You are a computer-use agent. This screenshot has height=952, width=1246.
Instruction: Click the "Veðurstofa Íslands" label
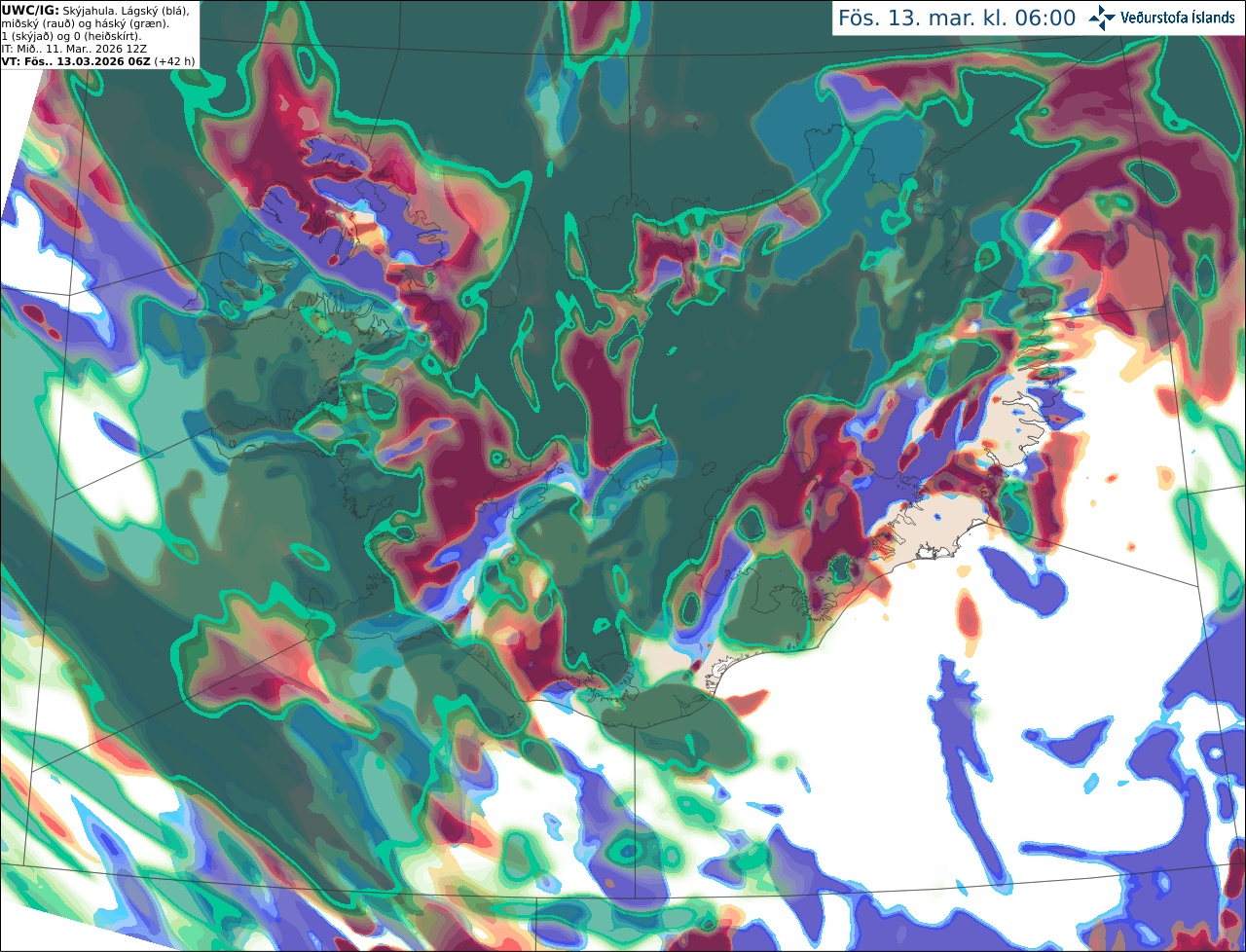[x=1178, y=18]
